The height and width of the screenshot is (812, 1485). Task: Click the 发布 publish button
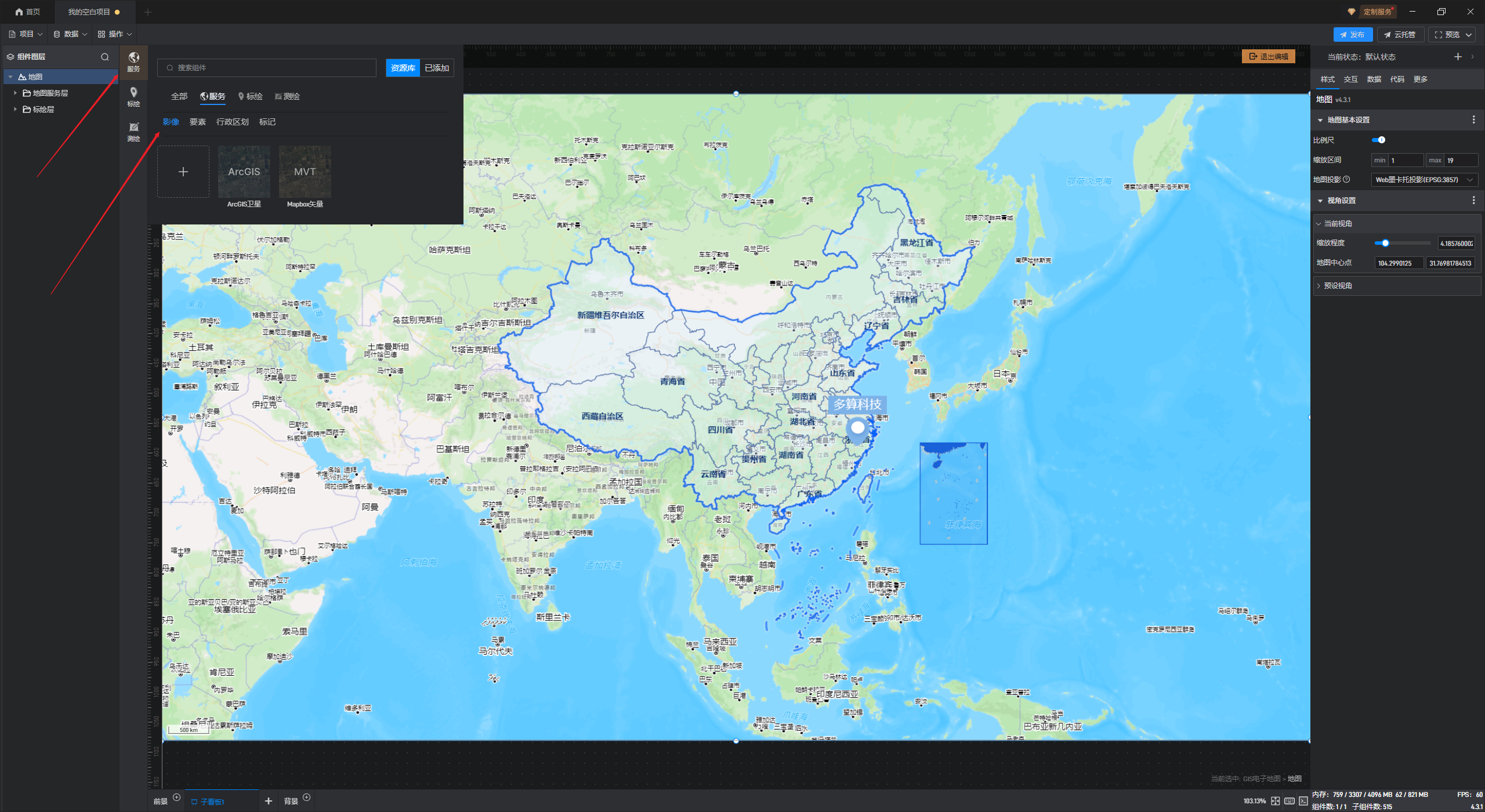point(1352,35)
